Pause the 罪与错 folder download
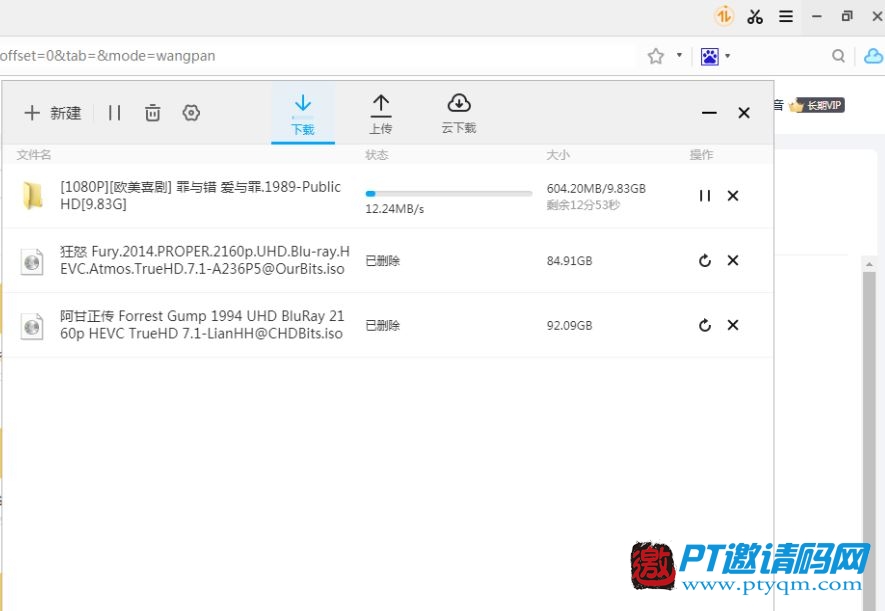This screenshot has height=611, width=885. tap(704, 196)
